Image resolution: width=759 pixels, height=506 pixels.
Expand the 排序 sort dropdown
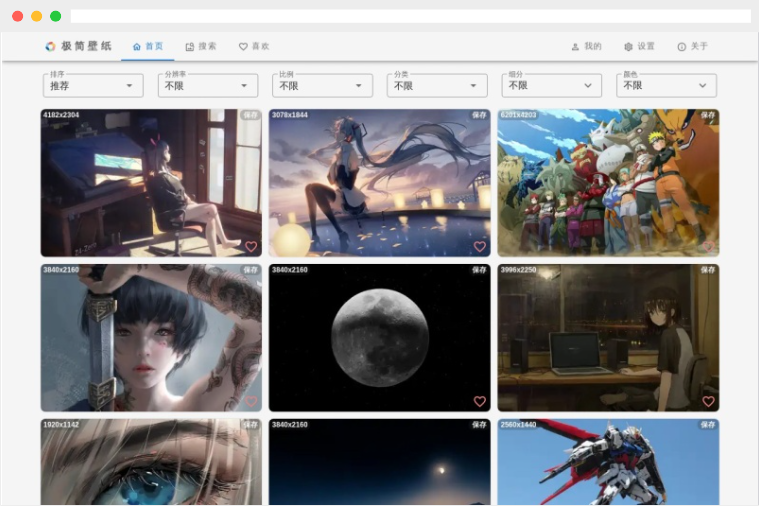pyautogui.click(x=93, y=86)
